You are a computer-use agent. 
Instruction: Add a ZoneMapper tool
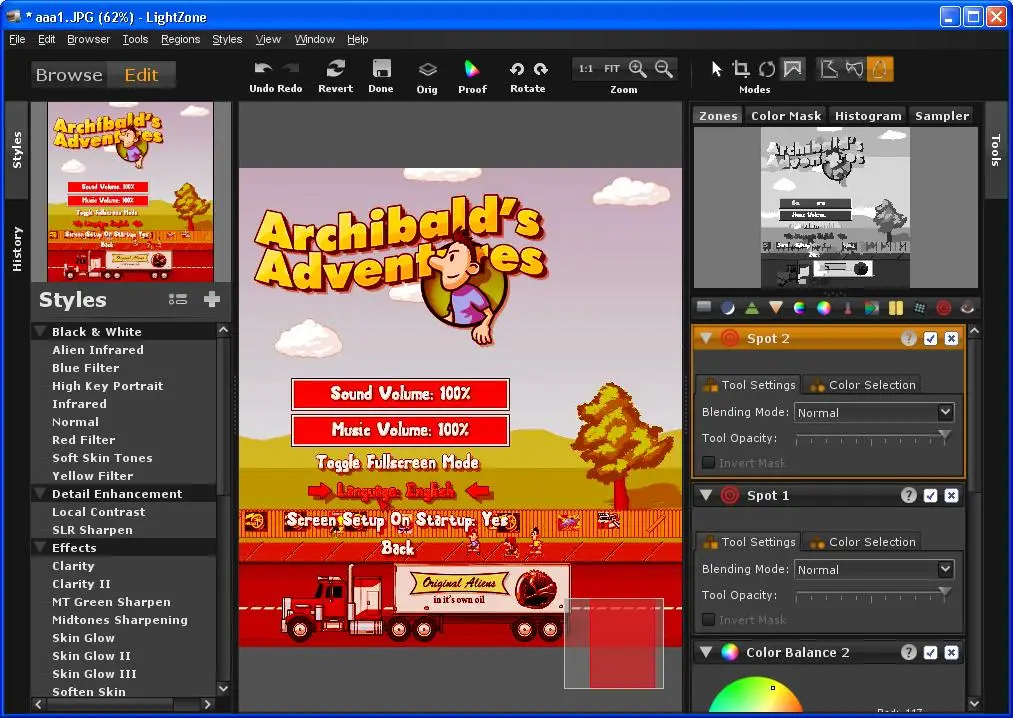pos(704,308)
